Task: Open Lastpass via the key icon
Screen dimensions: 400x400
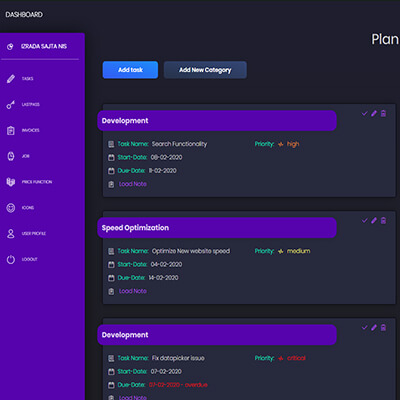Action: point(11,105)
